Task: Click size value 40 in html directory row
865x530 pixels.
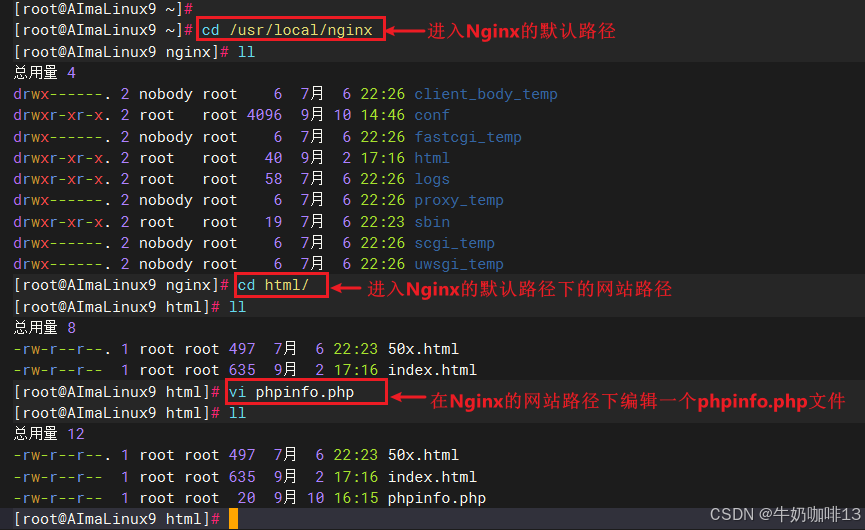Action: point(273,158)
